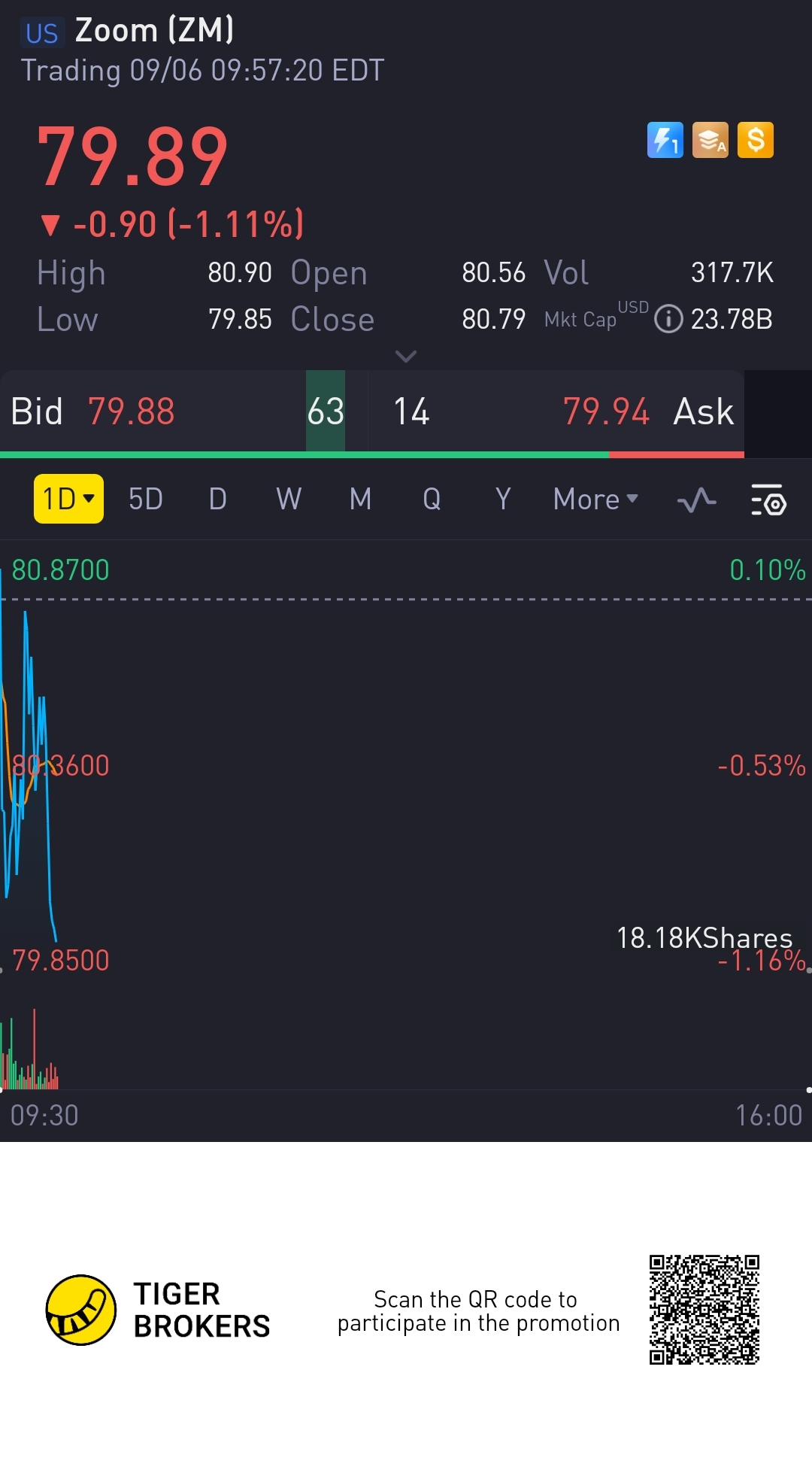This screenshot has height=1479, width=812.
Task: Tap the Bid price 79.88
Action: [132, 412]
